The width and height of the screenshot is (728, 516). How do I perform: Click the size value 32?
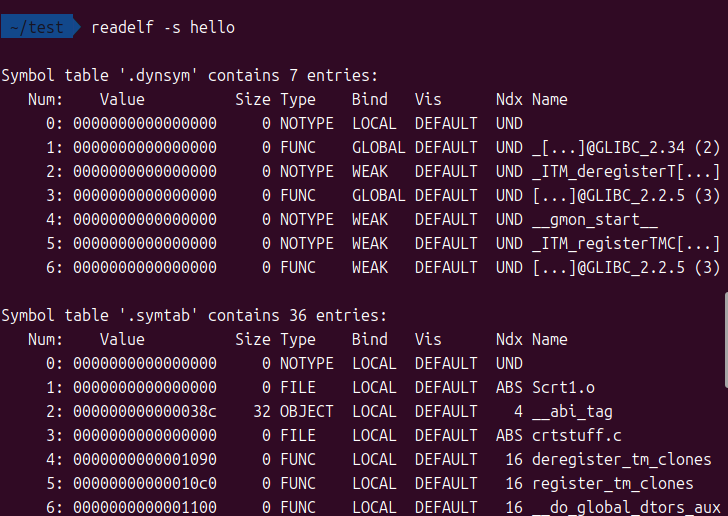[262, 411]
